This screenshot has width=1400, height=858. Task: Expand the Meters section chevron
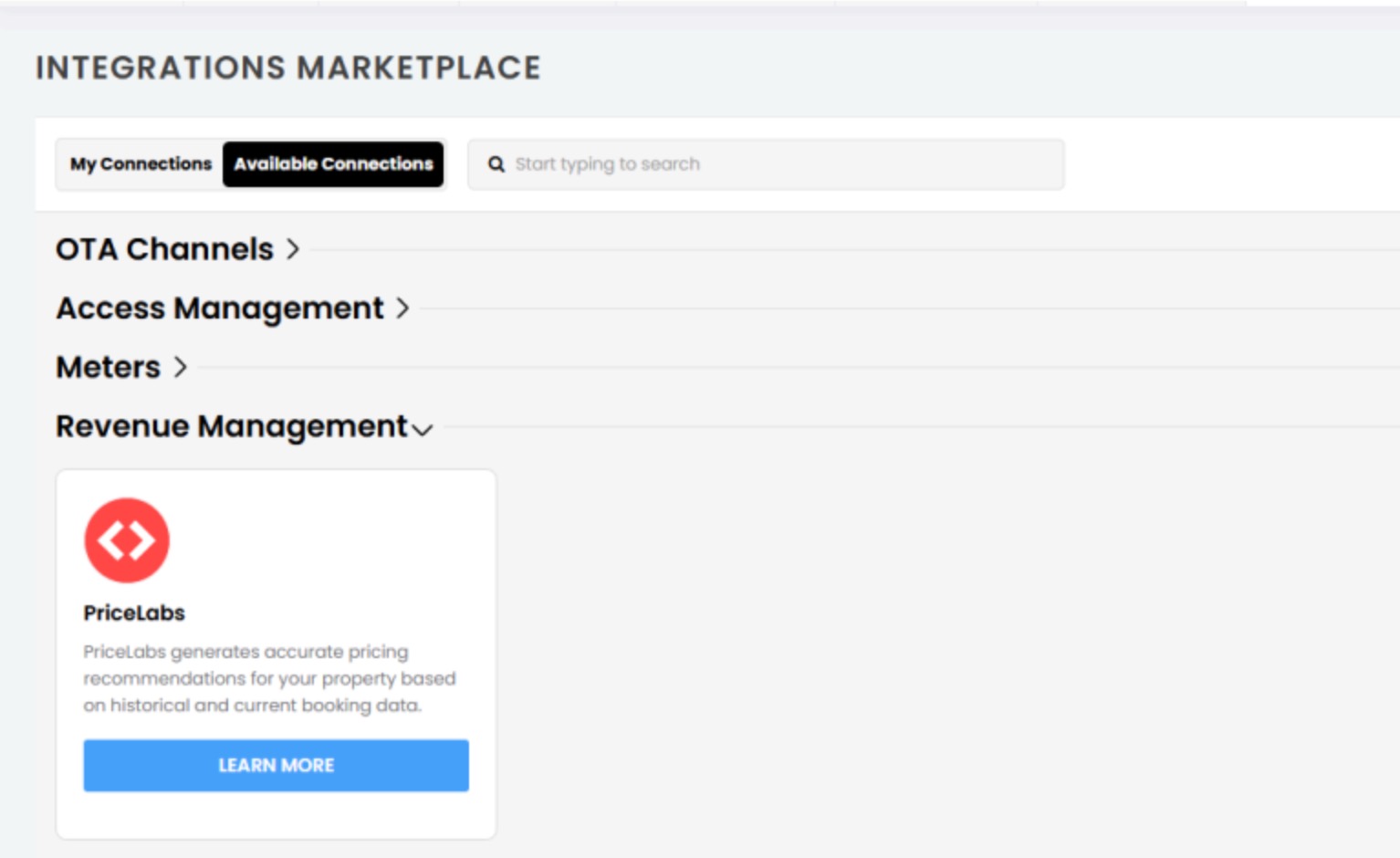tap(181, 367)
